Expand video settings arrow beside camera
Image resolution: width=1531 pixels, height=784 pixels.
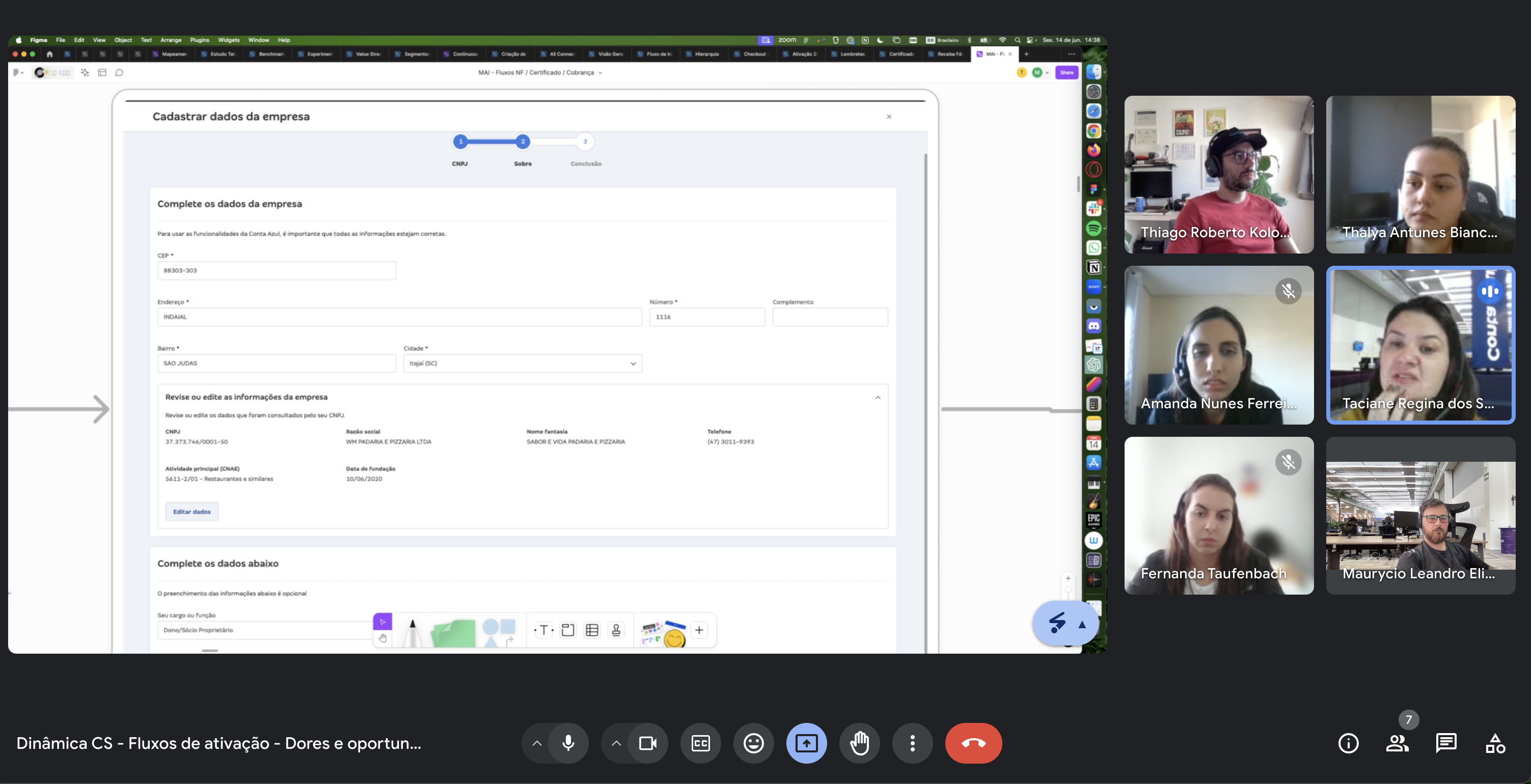(x=616, y=743)
